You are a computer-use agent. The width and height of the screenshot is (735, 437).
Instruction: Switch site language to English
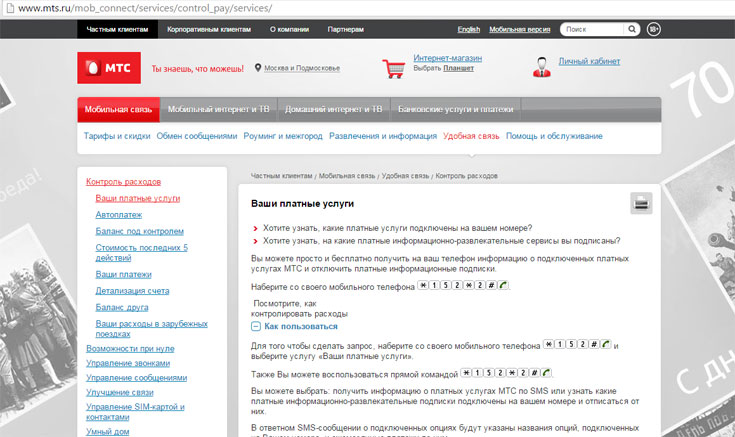click(x=468, y=30)
